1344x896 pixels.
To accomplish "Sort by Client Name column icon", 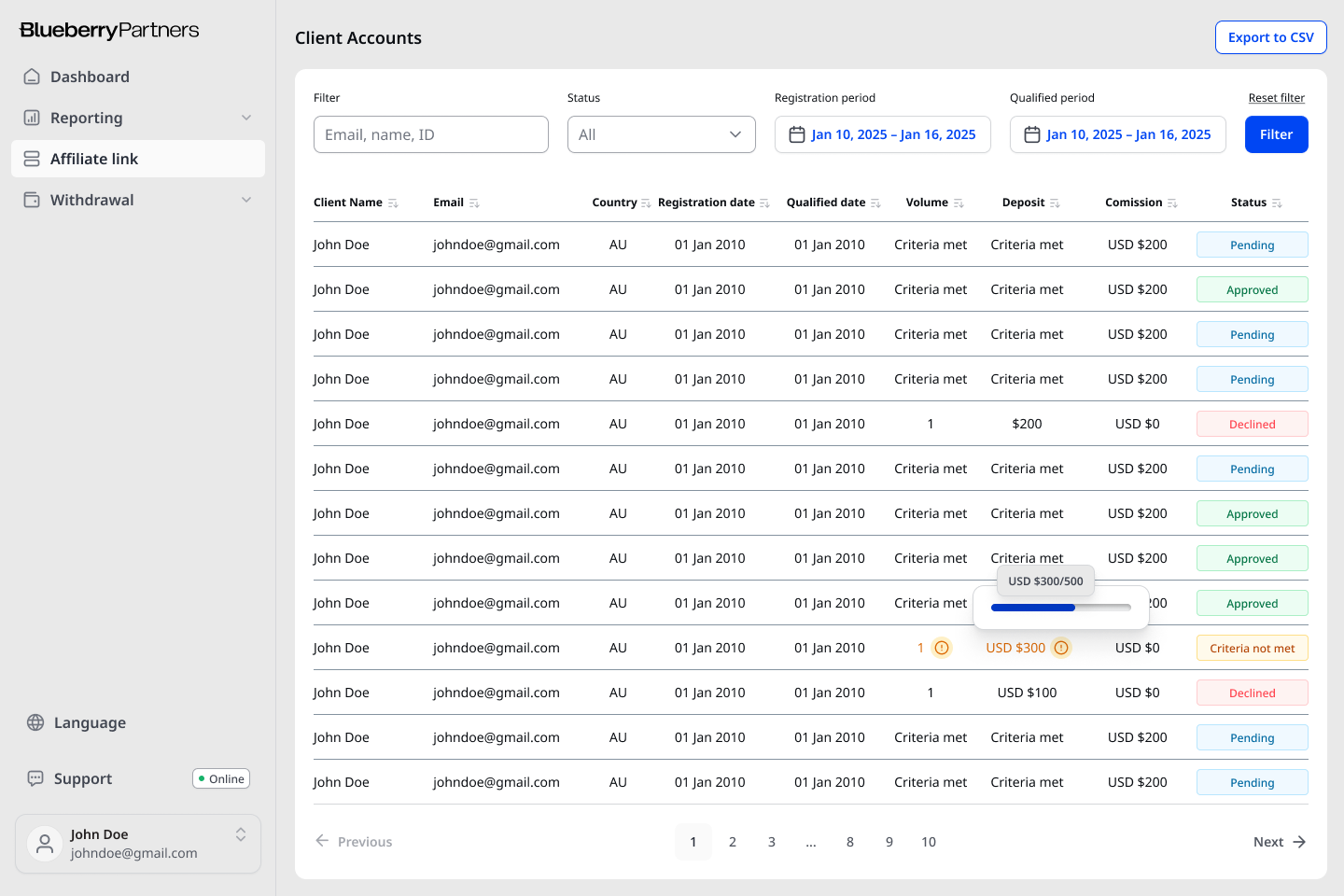I will coord(393,203).
